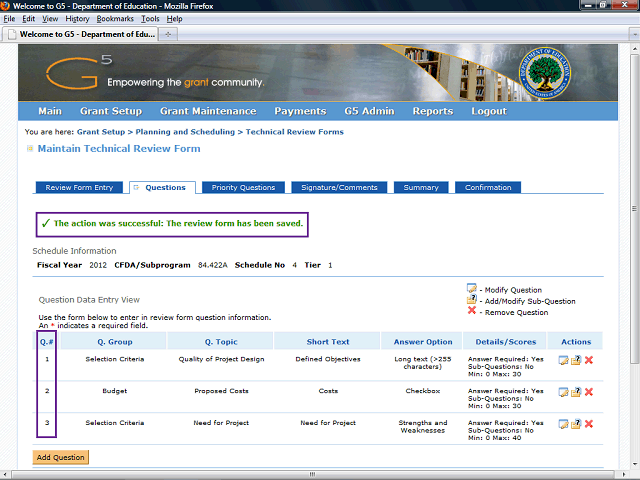Click the vertical scrollbar thumb

pyautogui.click(x=634, y=209)
